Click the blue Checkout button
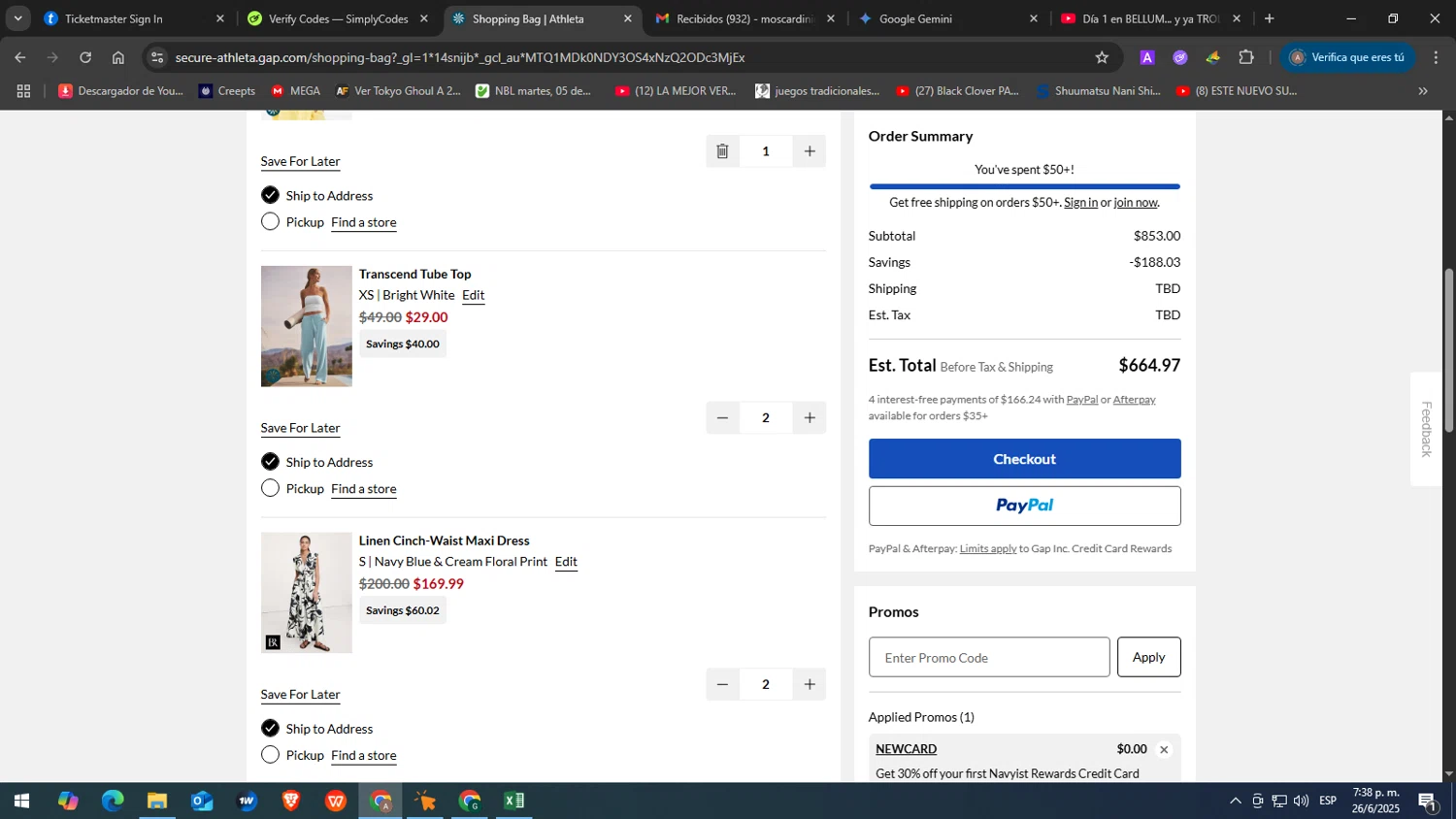The width and height of the screenshot is (1456, 819). pos(1024,459)
